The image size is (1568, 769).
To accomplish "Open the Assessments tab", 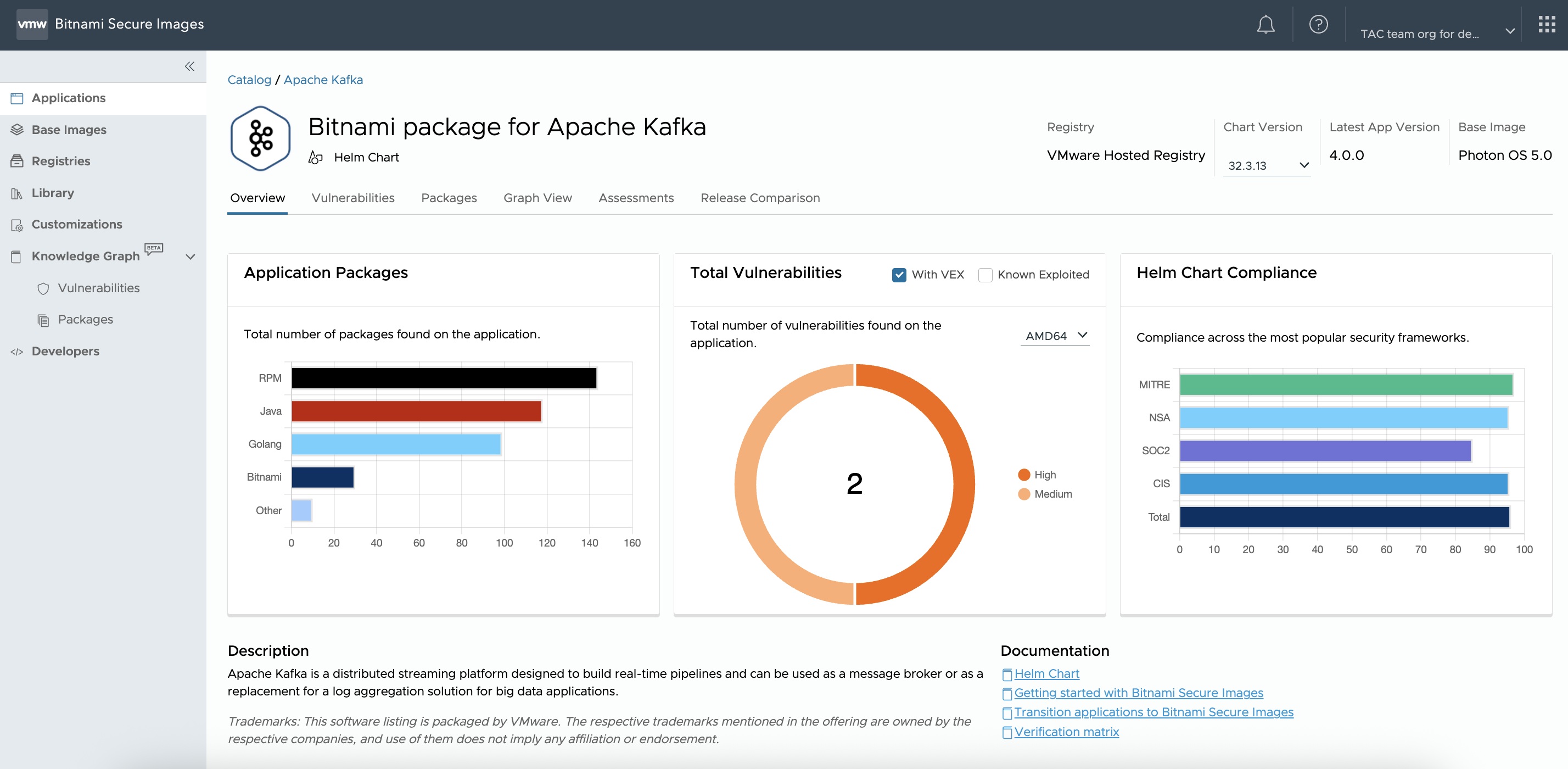I will (x=636, y=198).
